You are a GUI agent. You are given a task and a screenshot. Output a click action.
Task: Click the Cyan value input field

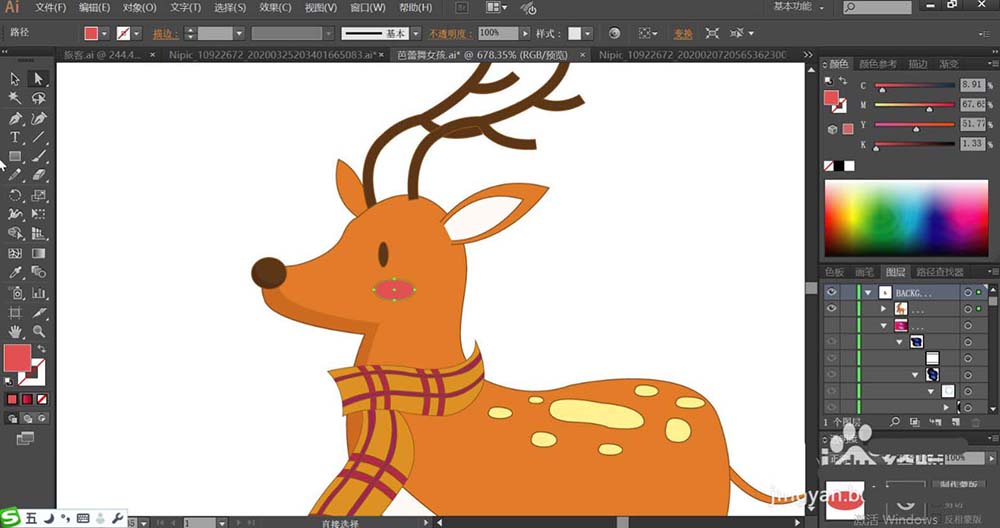pyautogui.click(x=971, y=85)
